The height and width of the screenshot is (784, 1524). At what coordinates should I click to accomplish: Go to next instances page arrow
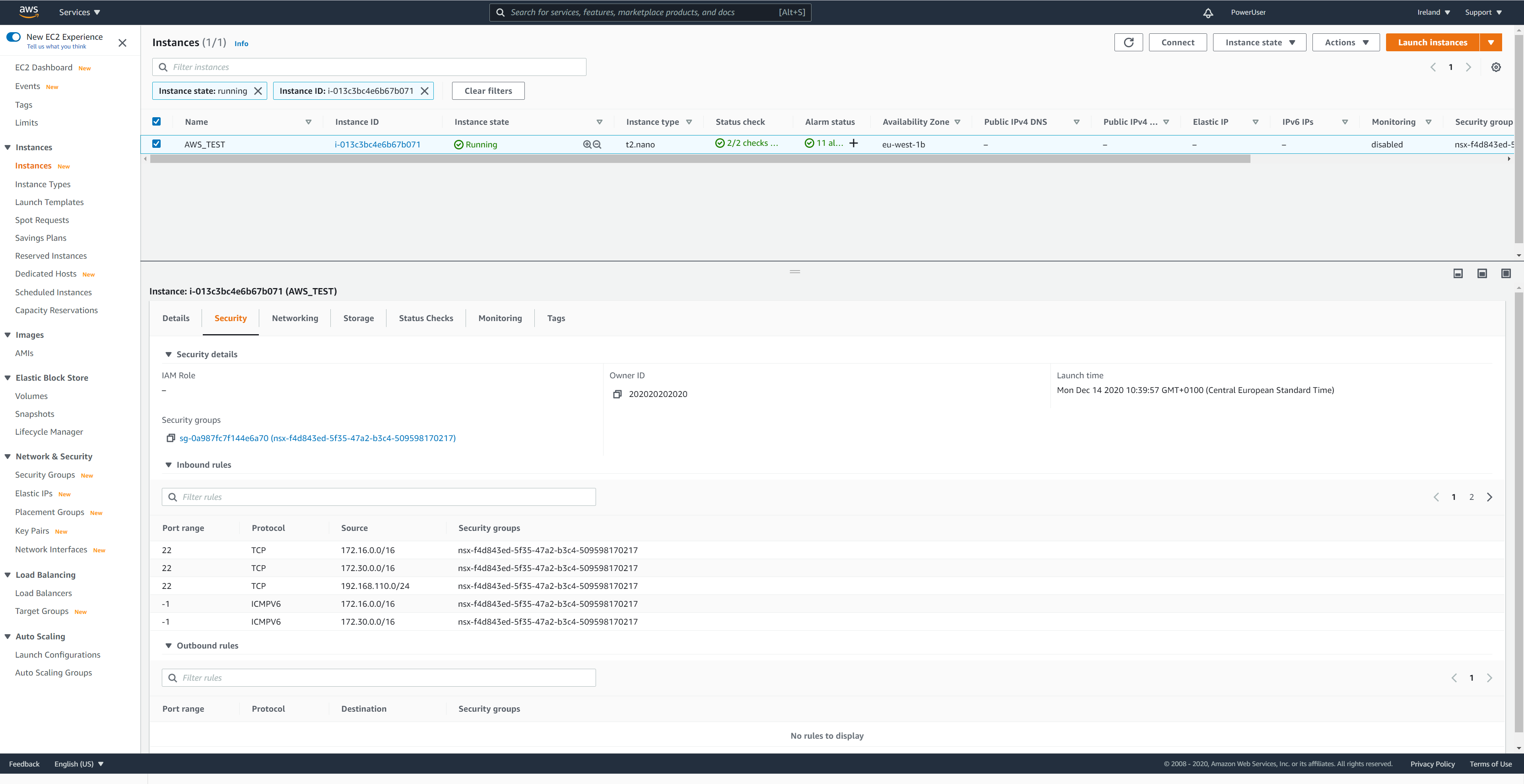[1468, 68]
